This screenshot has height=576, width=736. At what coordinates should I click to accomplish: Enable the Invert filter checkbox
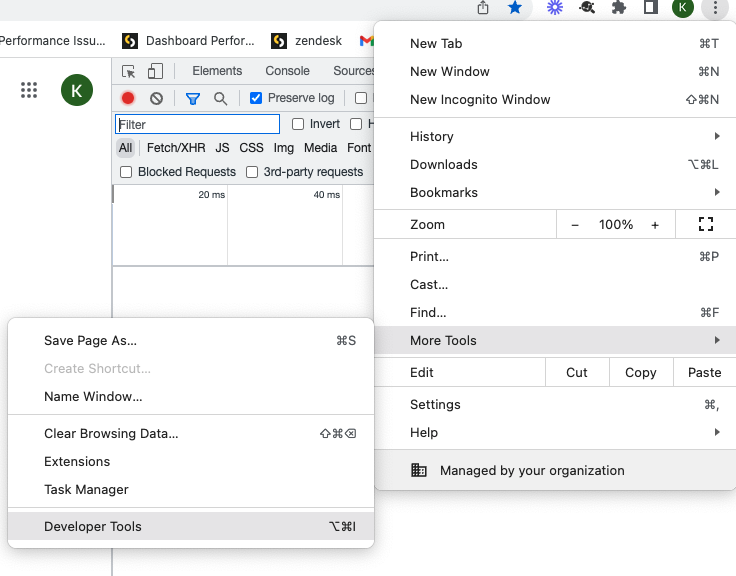coord(298,124)
